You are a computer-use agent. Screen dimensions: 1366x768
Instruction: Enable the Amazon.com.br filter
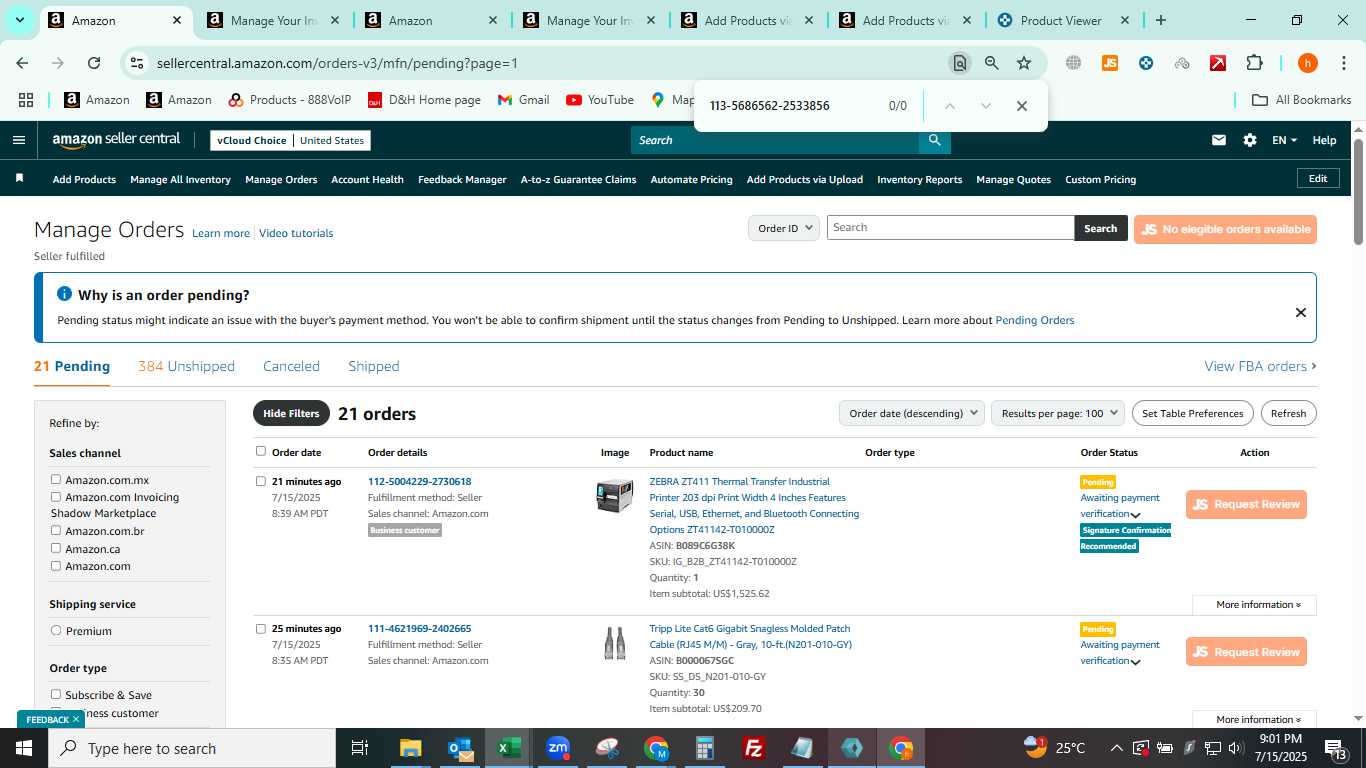(56, 531)
